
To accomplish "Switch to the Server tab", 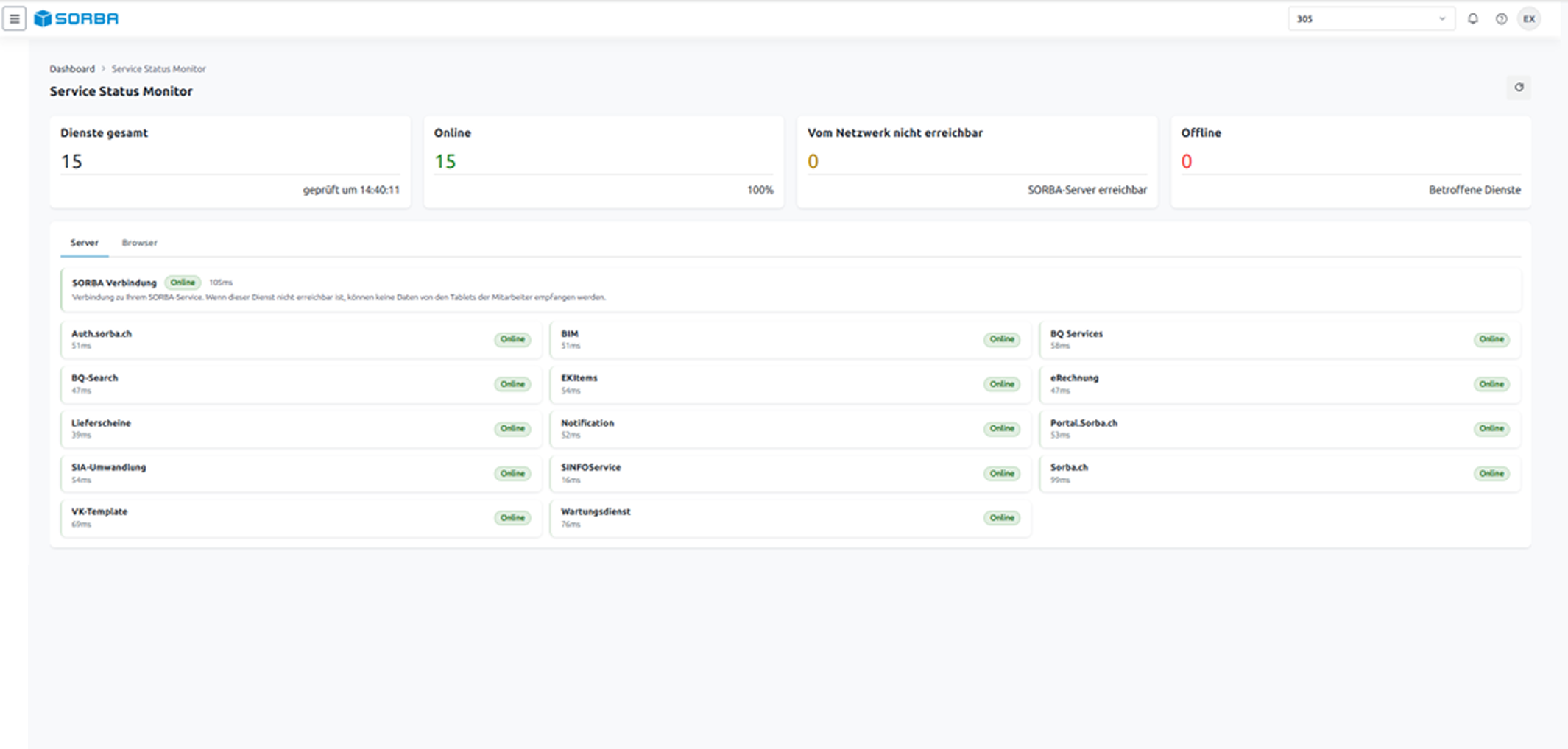I will pos(84,243).
